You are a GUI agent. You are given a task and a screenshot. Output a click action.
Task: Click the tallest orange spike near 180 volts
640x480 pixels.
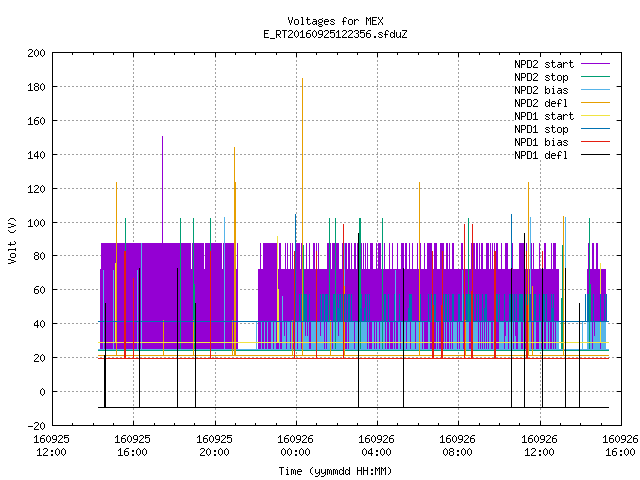coord(302,163)
